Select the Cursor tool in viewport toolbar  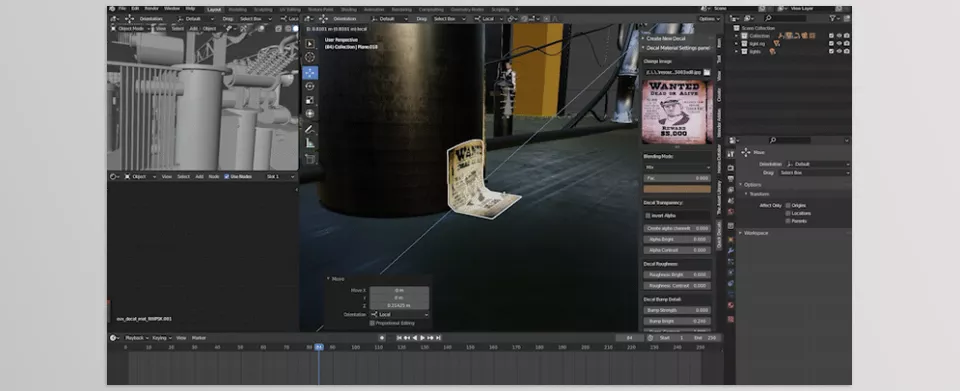tap(310, 57)
